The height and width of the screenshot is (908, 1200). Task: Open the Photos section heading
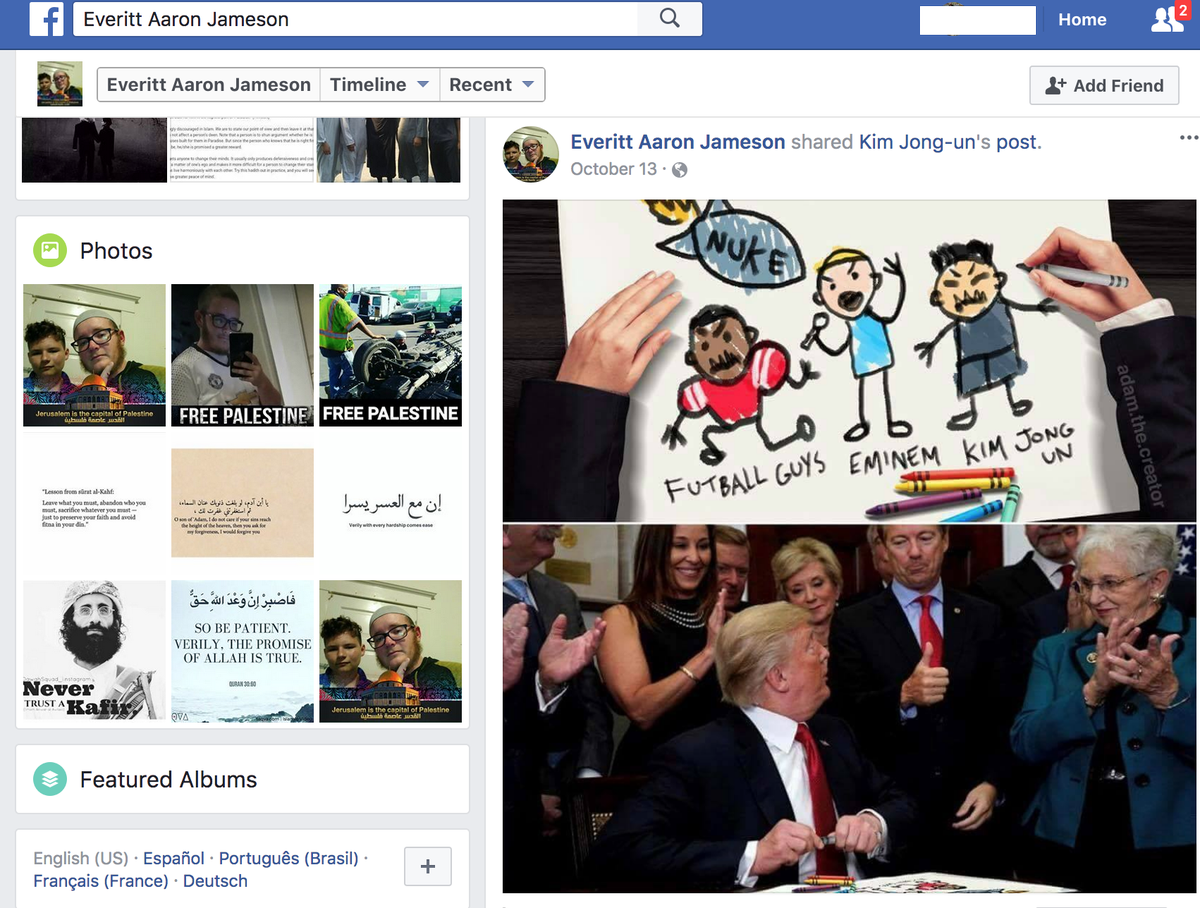[116, 251]
